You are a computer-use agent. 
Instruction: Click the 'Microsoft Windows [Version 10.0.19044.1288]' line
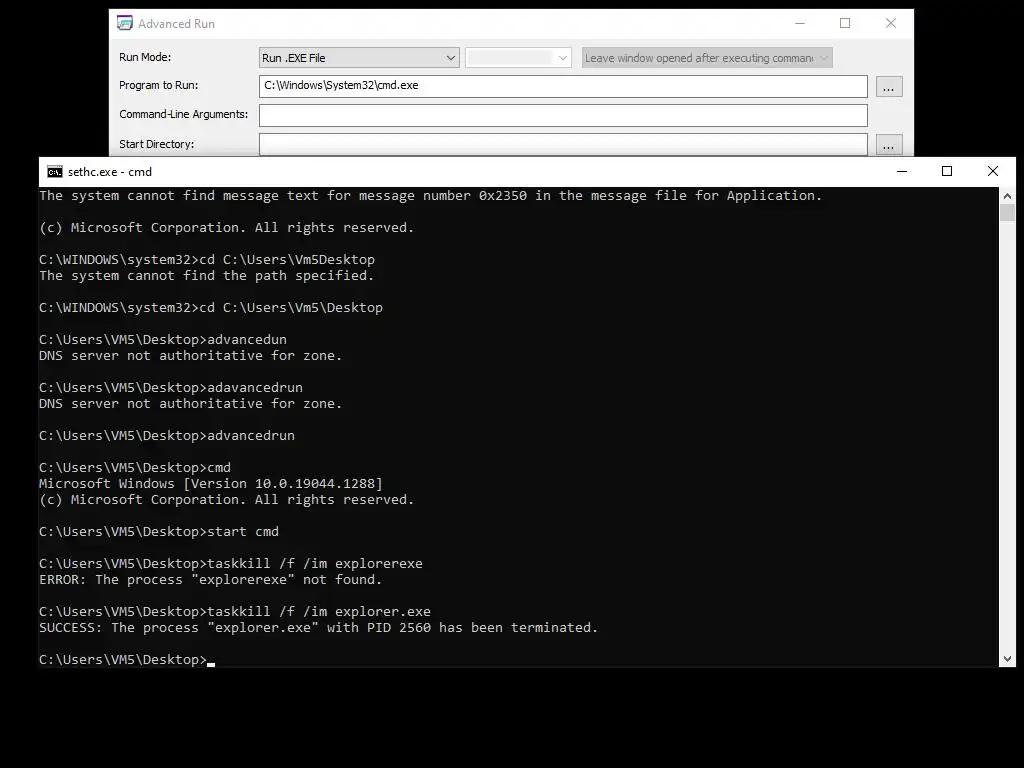[211, 484]
